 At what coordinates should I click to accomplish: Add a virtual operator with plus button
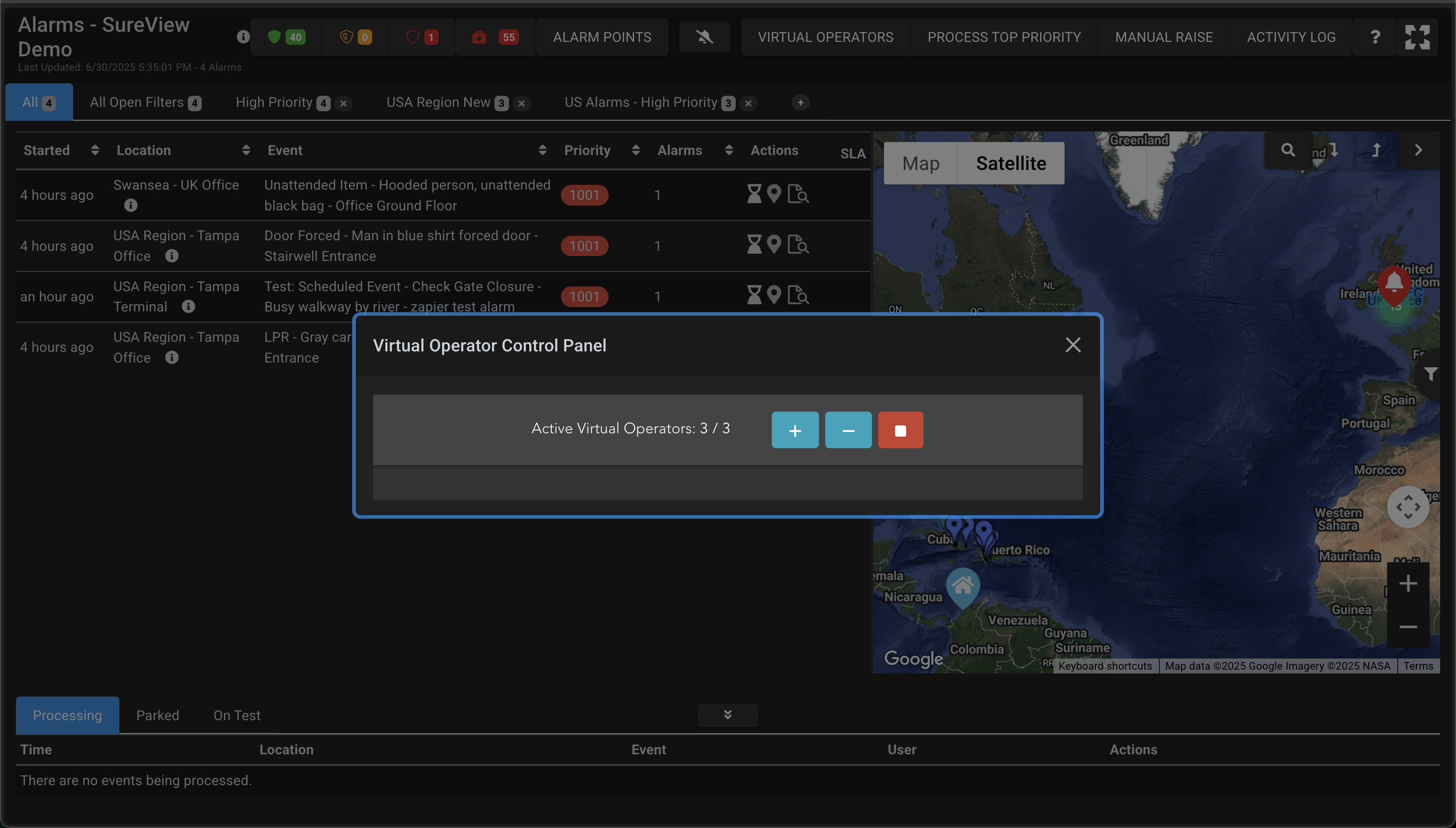click(794, 430)
